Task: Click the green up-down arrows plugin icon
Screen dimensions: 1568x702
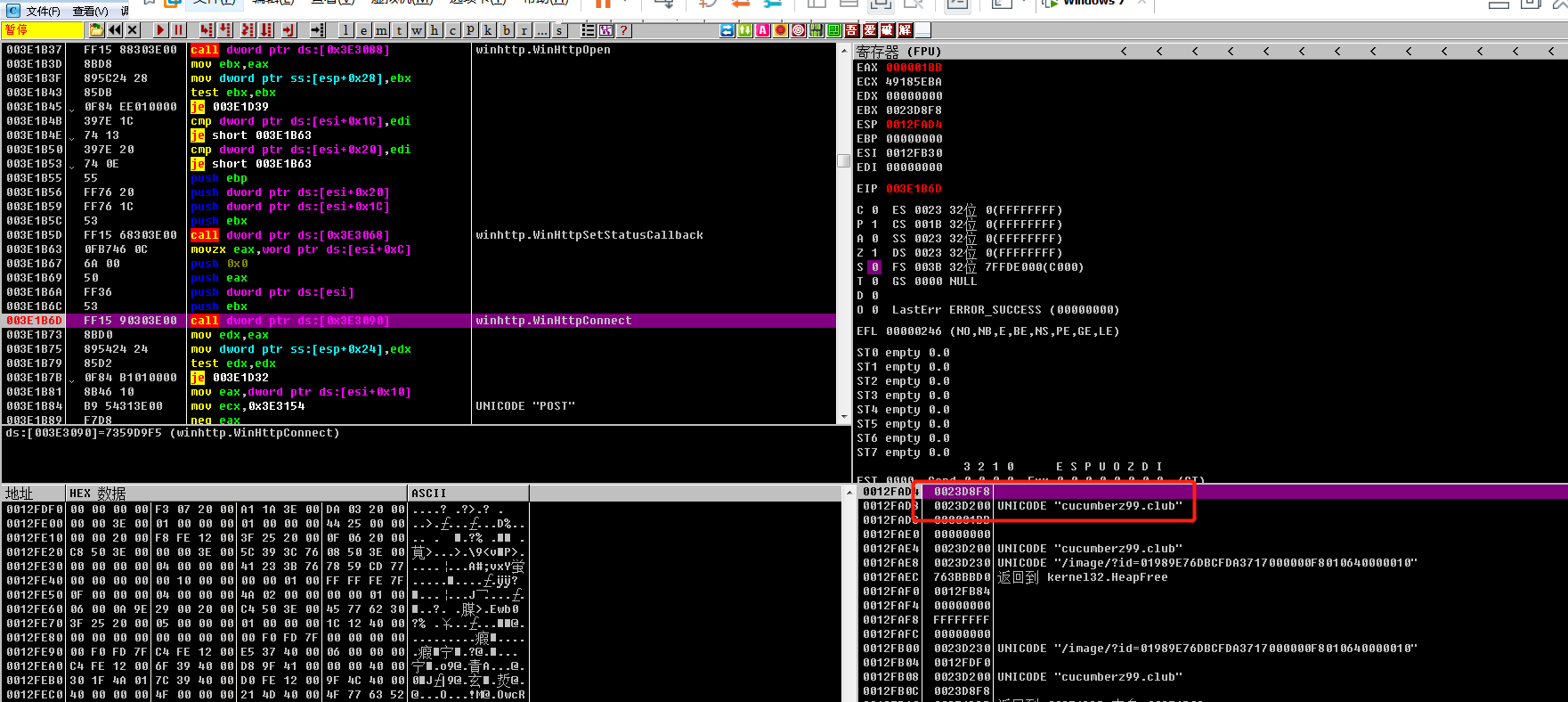Action: (x=745, y=30)
